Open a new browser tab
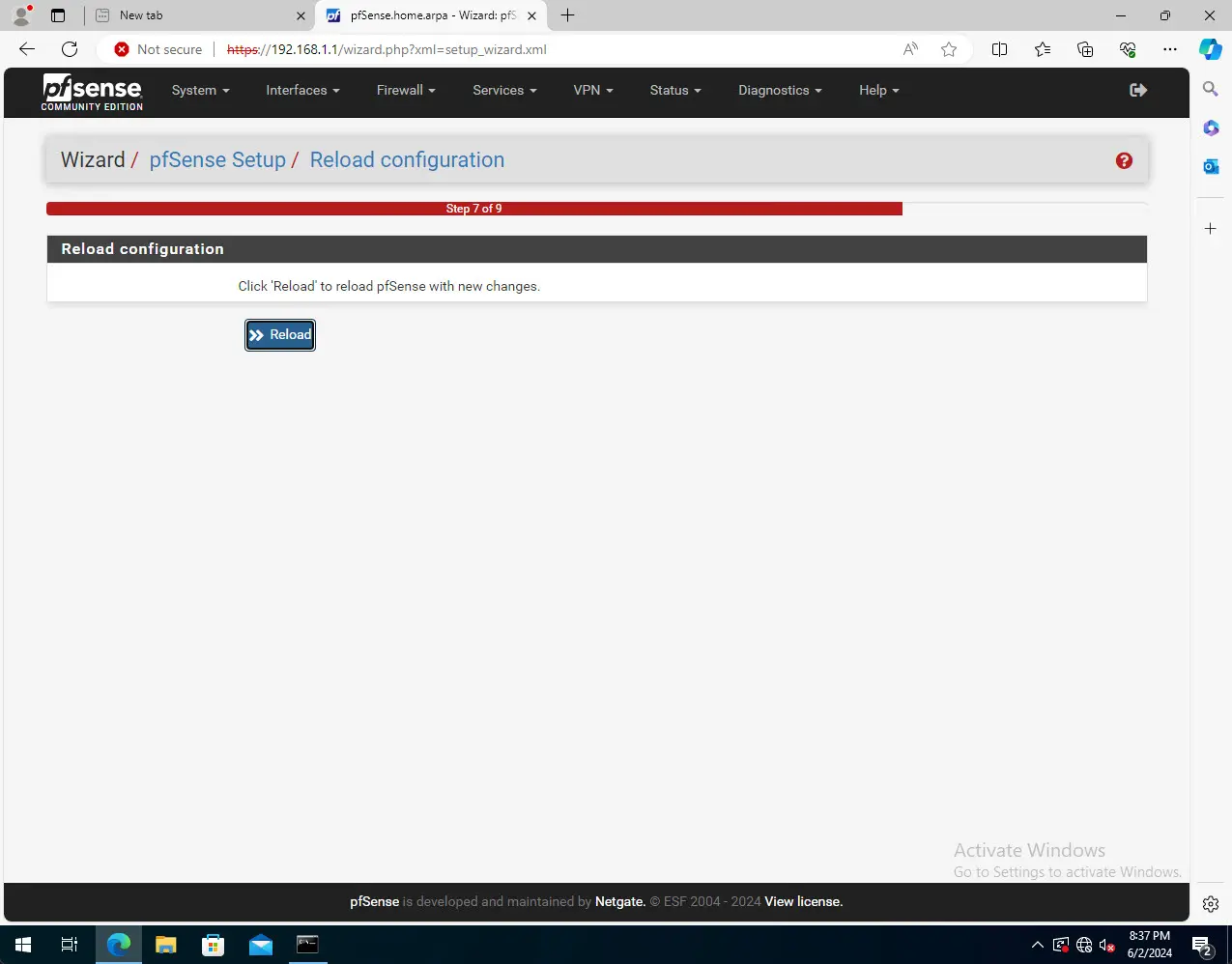This screenshot has height=964, width=1232. 567,15
